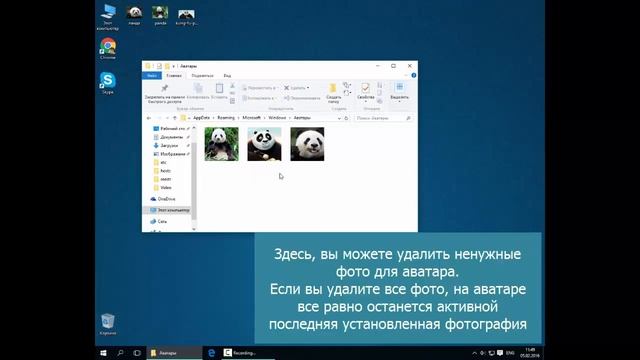Click the New folder icon
This screenshot has width=640, height=360.
coord(333,88)
